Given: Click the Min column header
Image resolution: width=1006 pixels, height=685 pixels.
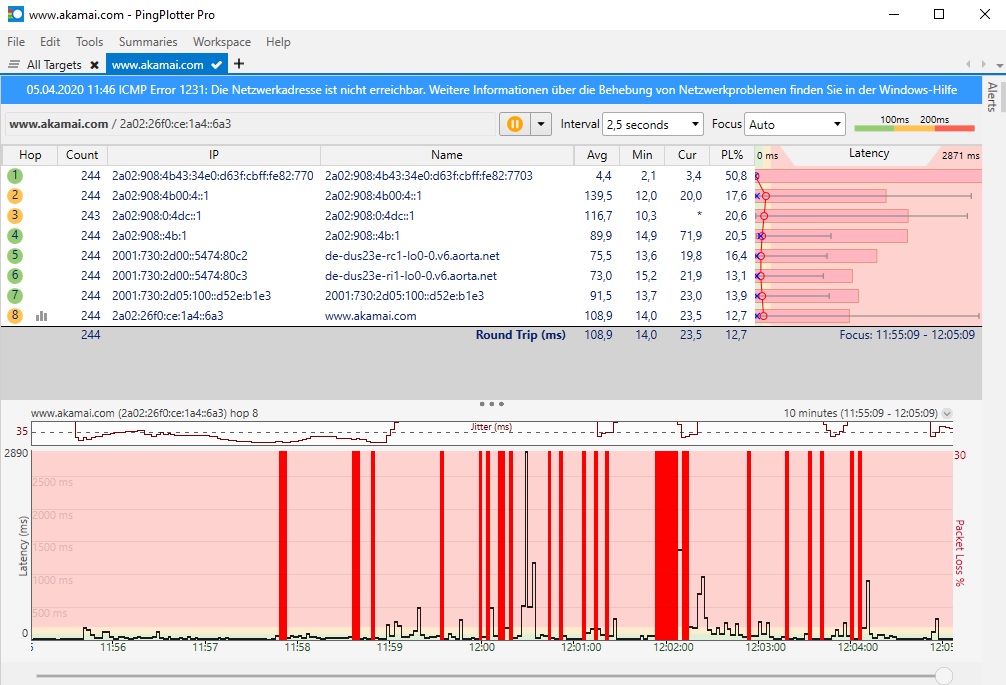Looking at the screenshot, I should tap(642, 155).
